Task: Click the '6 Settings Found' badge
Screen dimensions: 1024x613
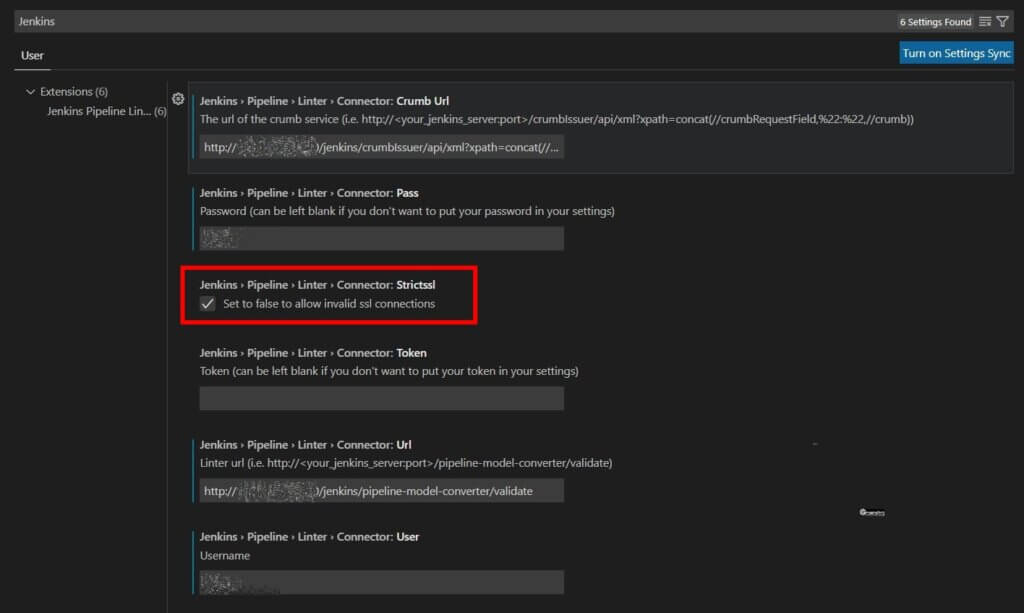Action: (x=935, y=22)
